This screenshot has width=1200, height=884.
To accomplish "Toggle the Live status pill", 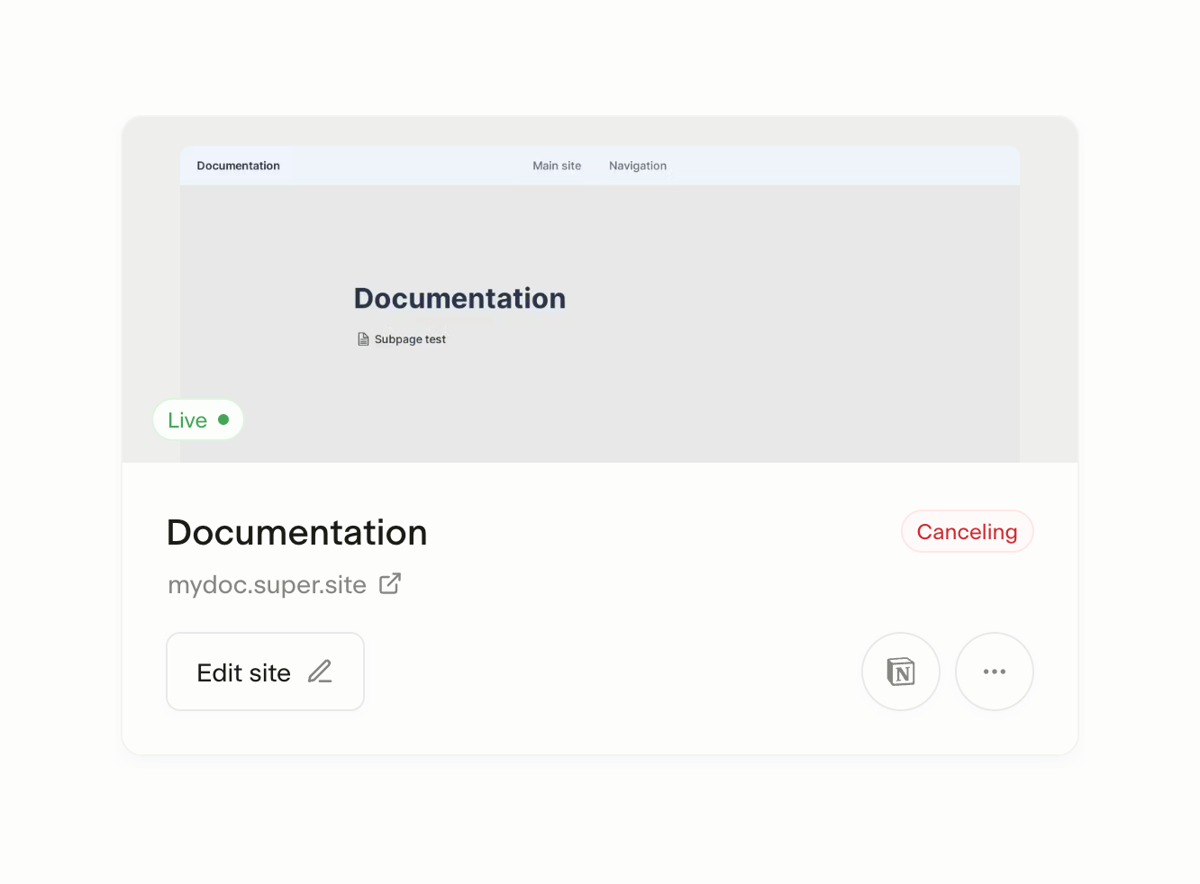I will tap(197, 419).
